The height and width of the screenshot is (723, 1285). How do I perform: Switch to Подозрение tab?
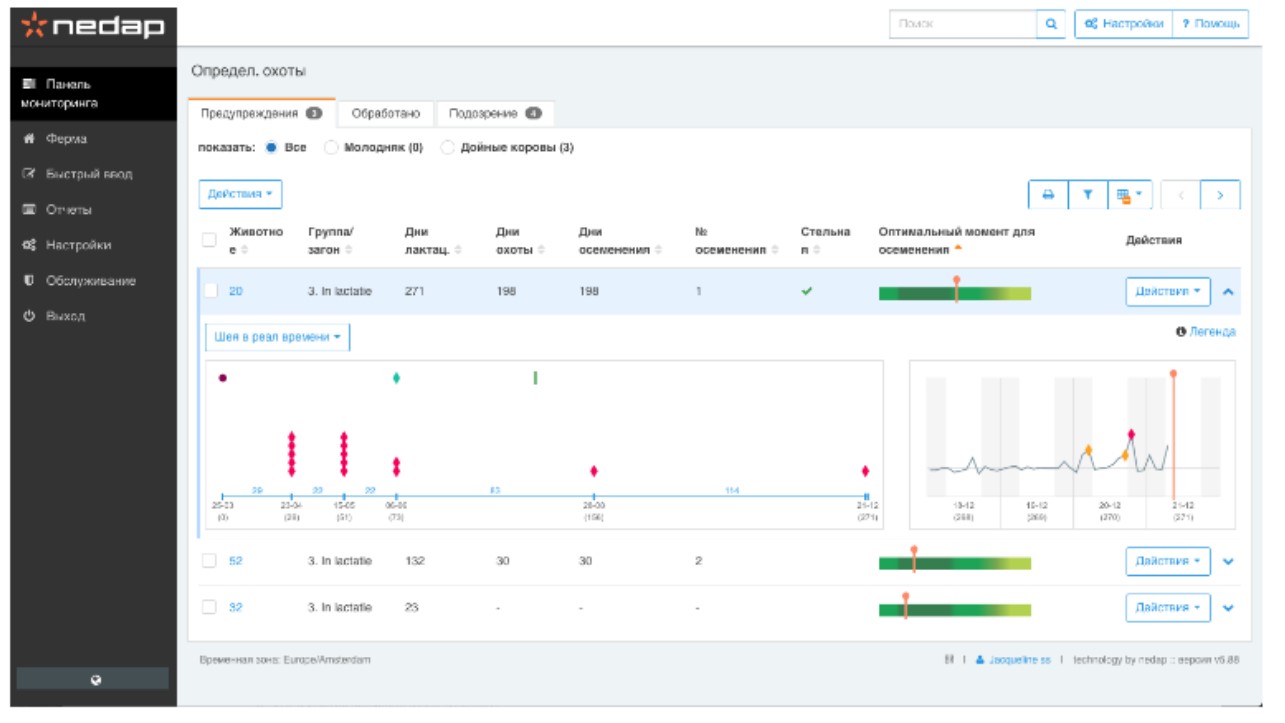[495, 114]
